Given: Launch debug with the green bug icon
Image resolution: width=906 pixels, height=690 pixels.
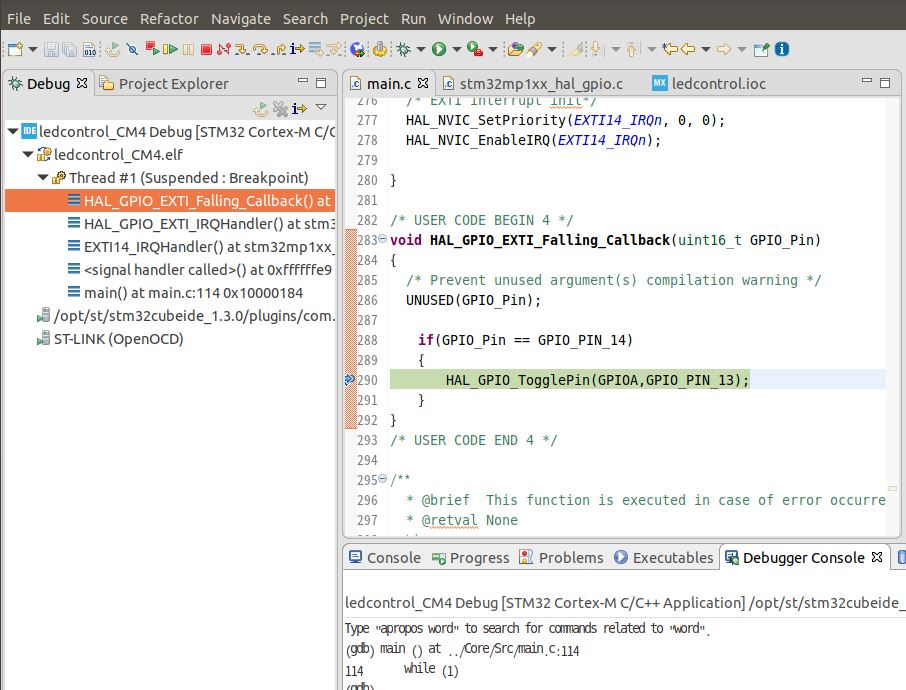Looking at the screenshot, I should point(403,49).
